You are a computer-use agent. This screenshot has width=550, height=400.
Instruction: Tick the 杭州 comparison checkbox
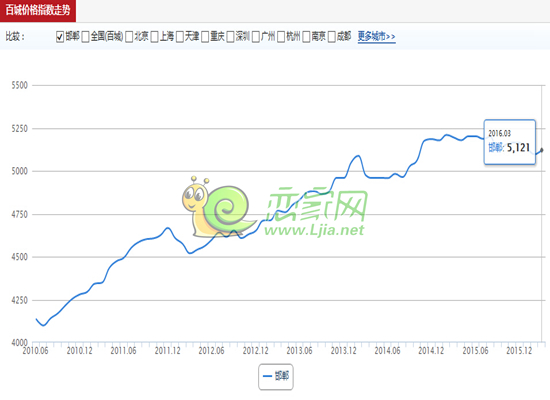(x=281, y=36)
